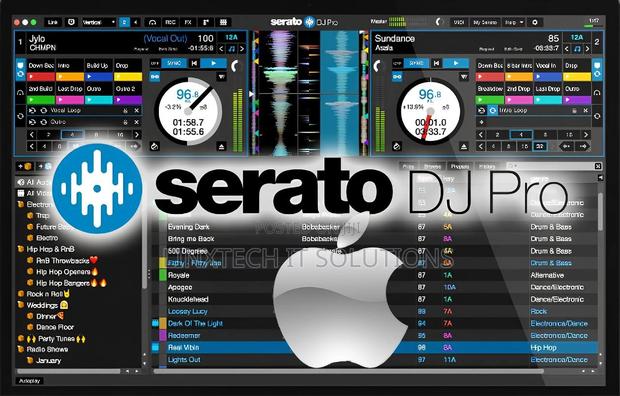
Task: Lock the Vocal Loop on deck 1
Action: point(125,111)
